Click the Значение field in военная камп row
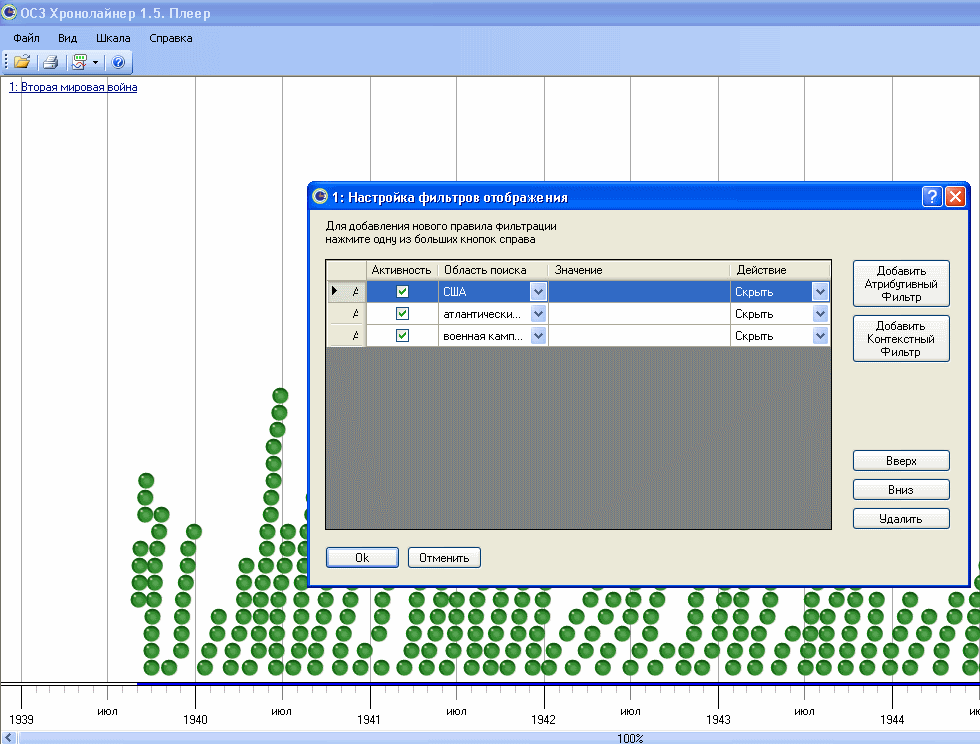Image resolution: width=980 pixels, height=744 pixels. coord(639,336)
